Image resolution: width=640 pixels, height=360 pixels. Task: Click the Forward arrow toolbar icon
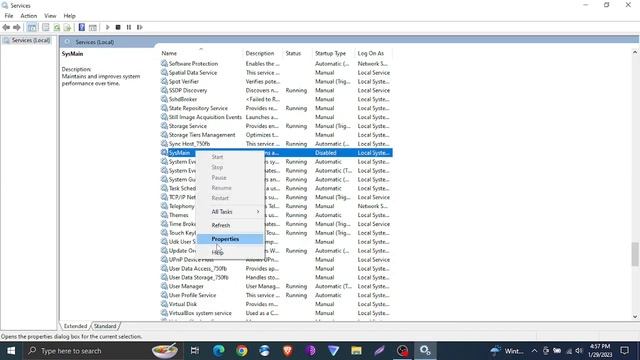(x=17, y=27)
